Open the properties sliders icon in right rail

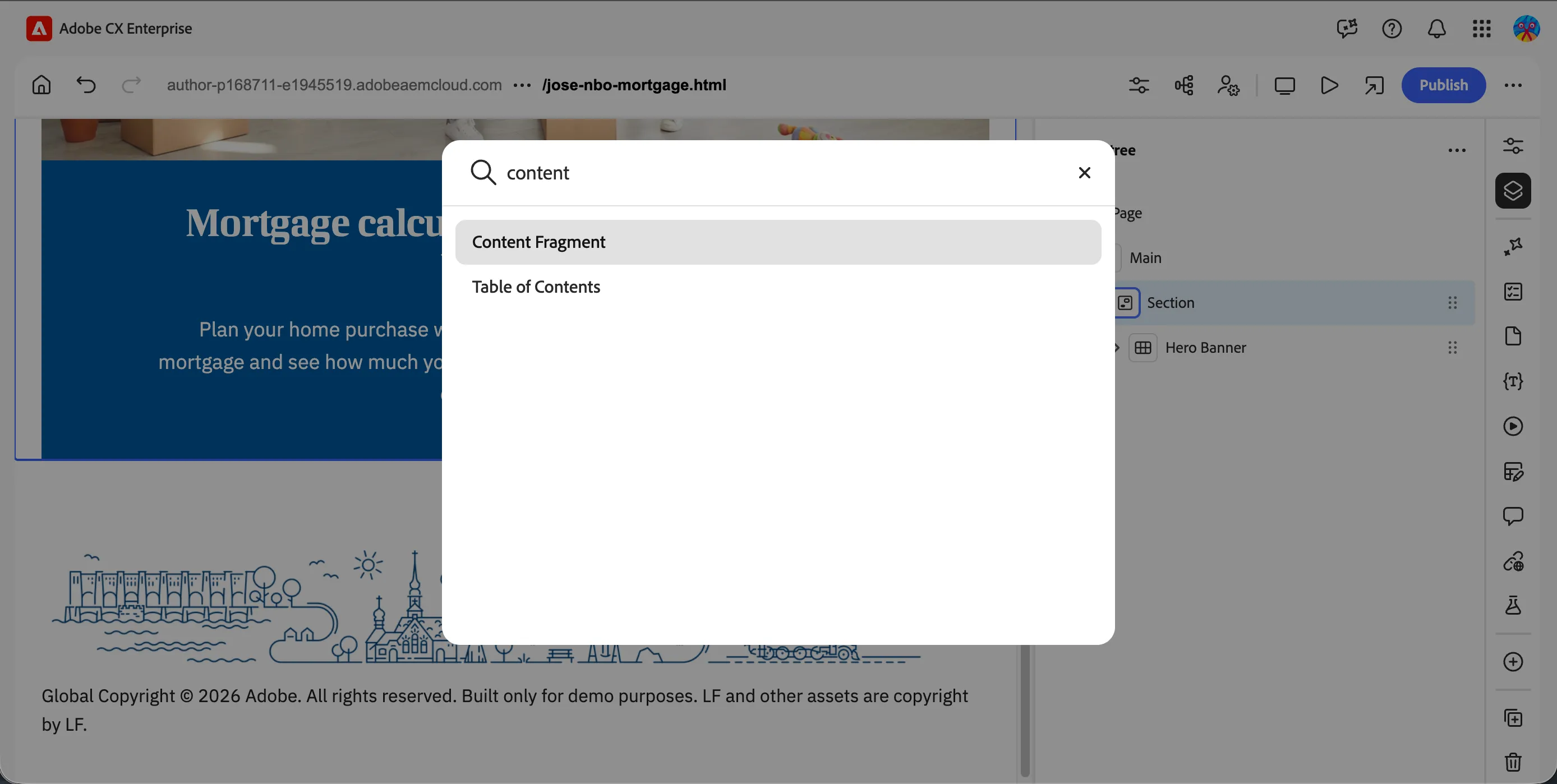[x=1513, y=146]
